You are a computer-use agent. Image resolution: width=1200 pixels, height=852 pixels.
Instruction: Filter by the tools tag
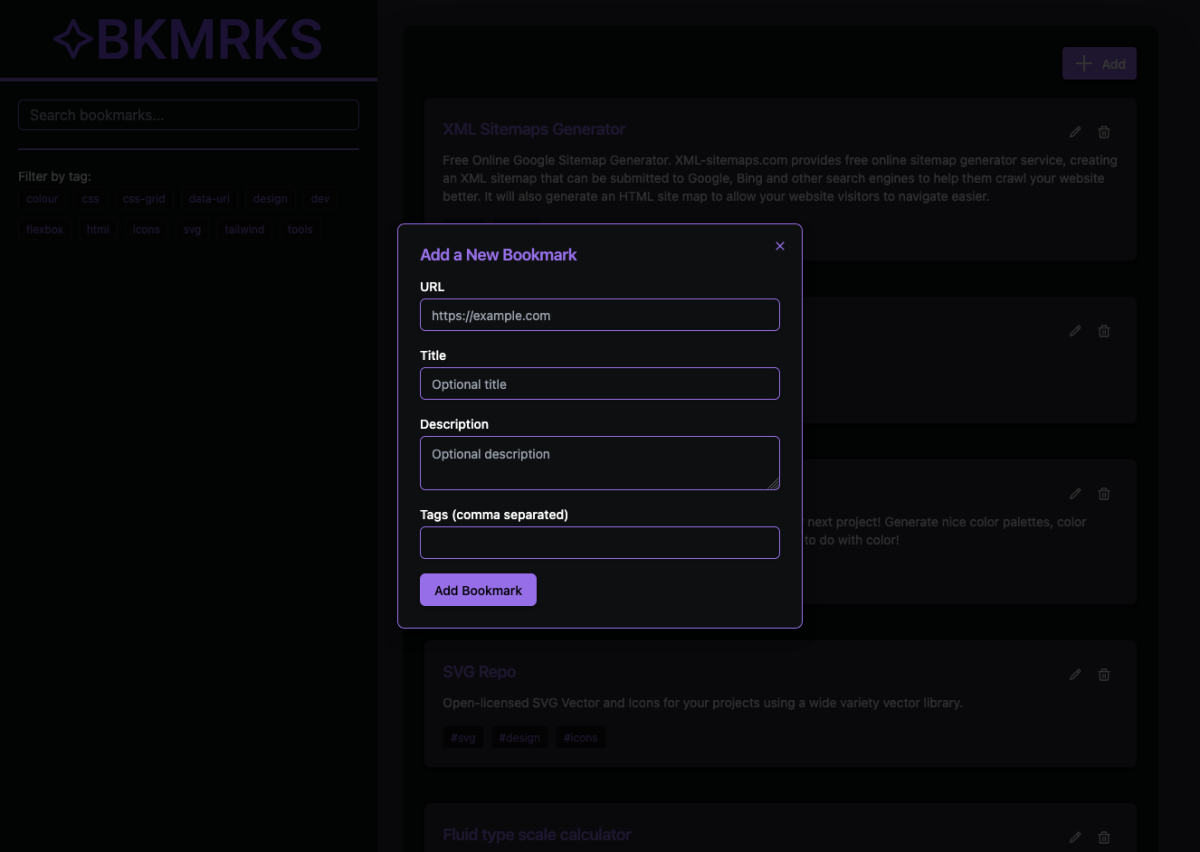point(300,230)
